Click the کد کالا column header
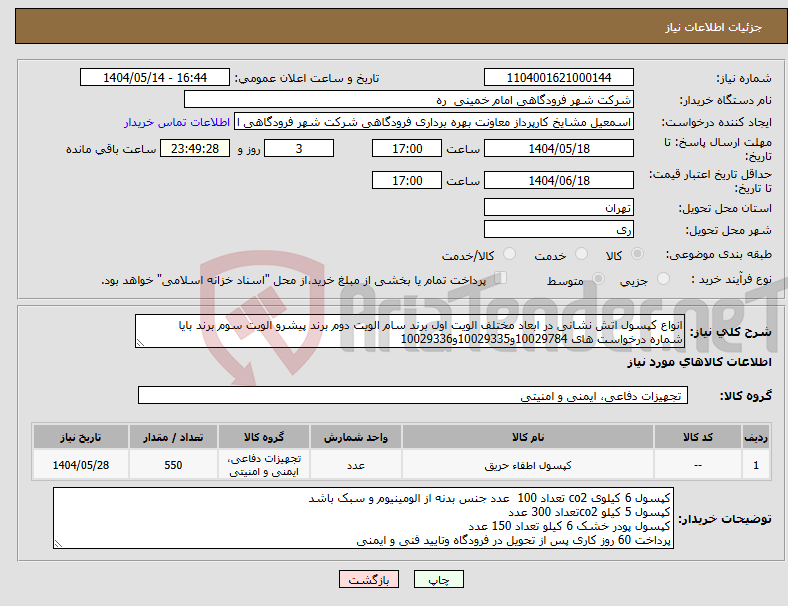This screenshot has height=606, width=788. tap(698, 437)
